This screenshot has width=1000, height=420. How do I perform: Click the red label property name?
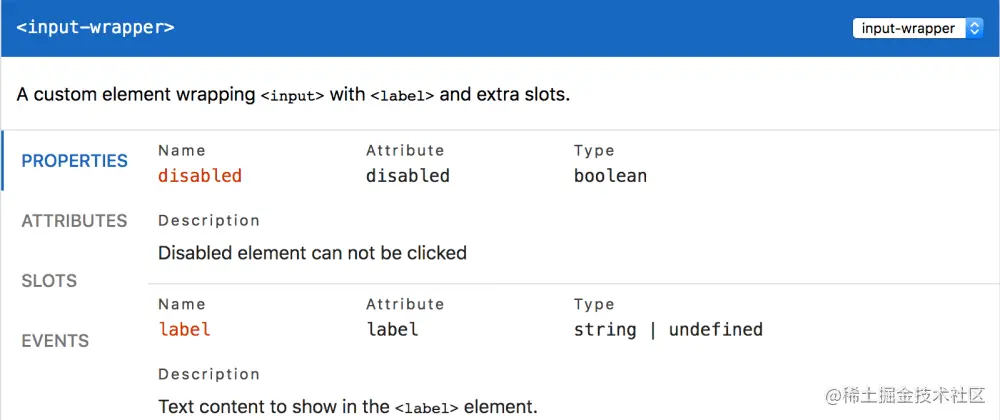[x=184, y=329]
